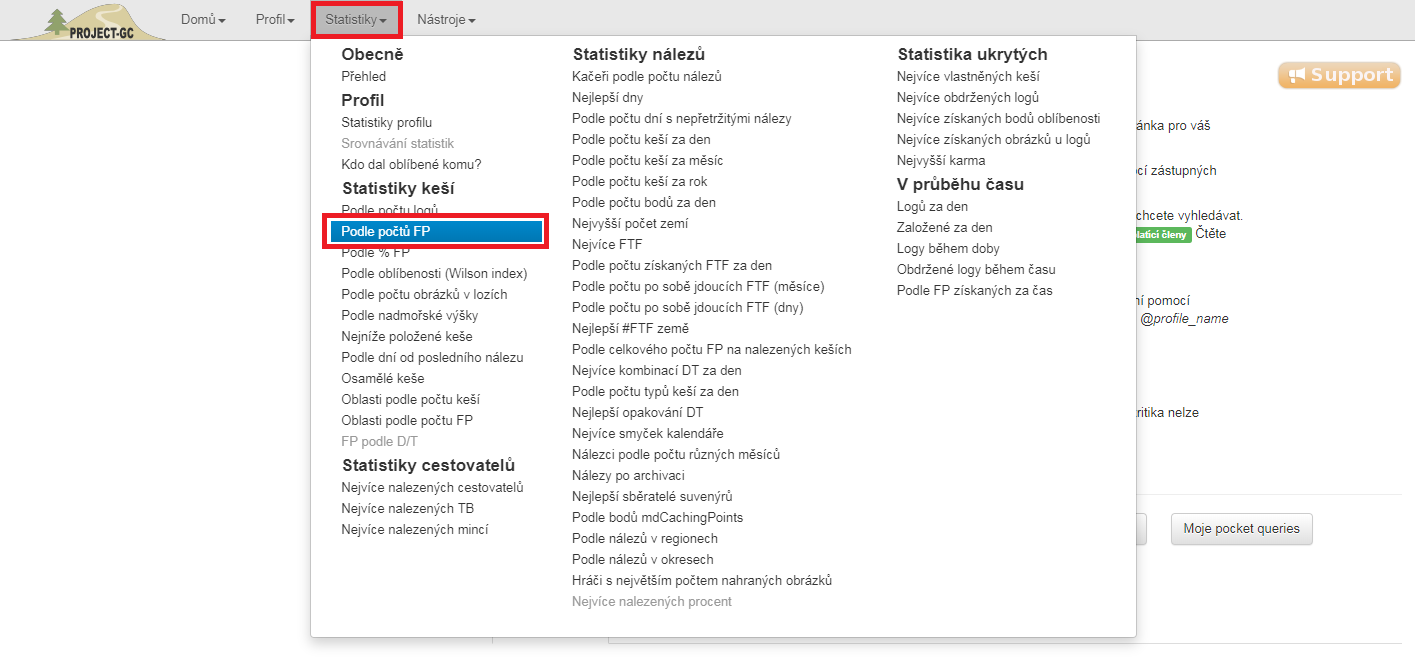Open Přehled under Obecně
The image size is (1415, 657).
pyautogui.click(x=364, y=76)
